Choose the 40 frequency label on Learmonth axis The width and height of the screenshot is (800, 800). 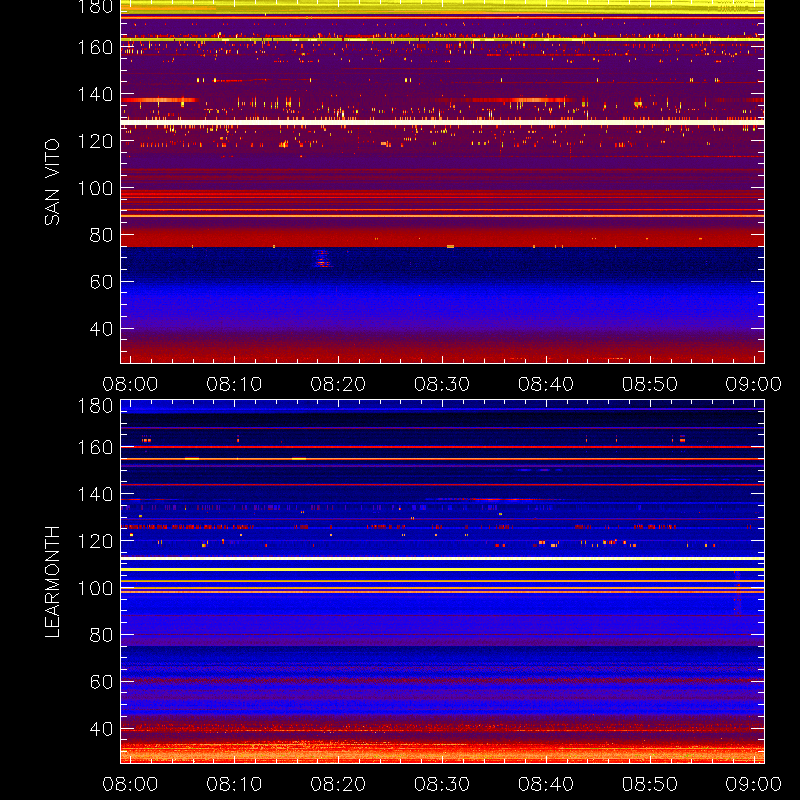coord(102,729)
